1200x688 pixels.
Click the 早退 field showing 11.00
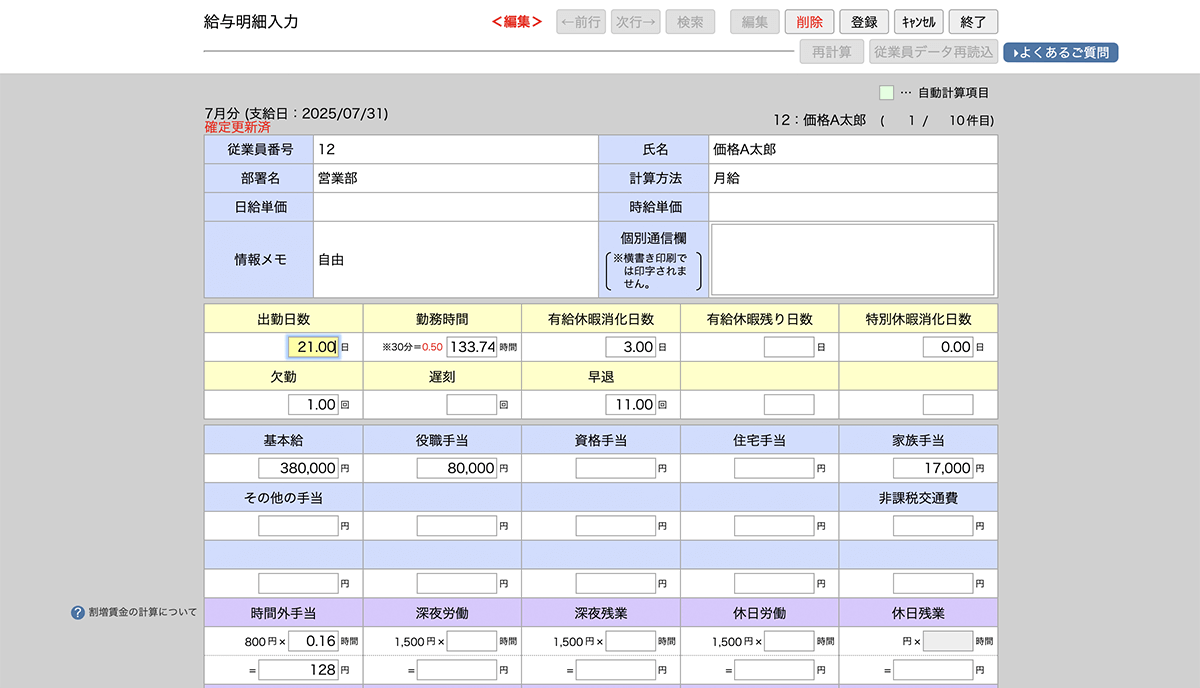tap(631, 405)
